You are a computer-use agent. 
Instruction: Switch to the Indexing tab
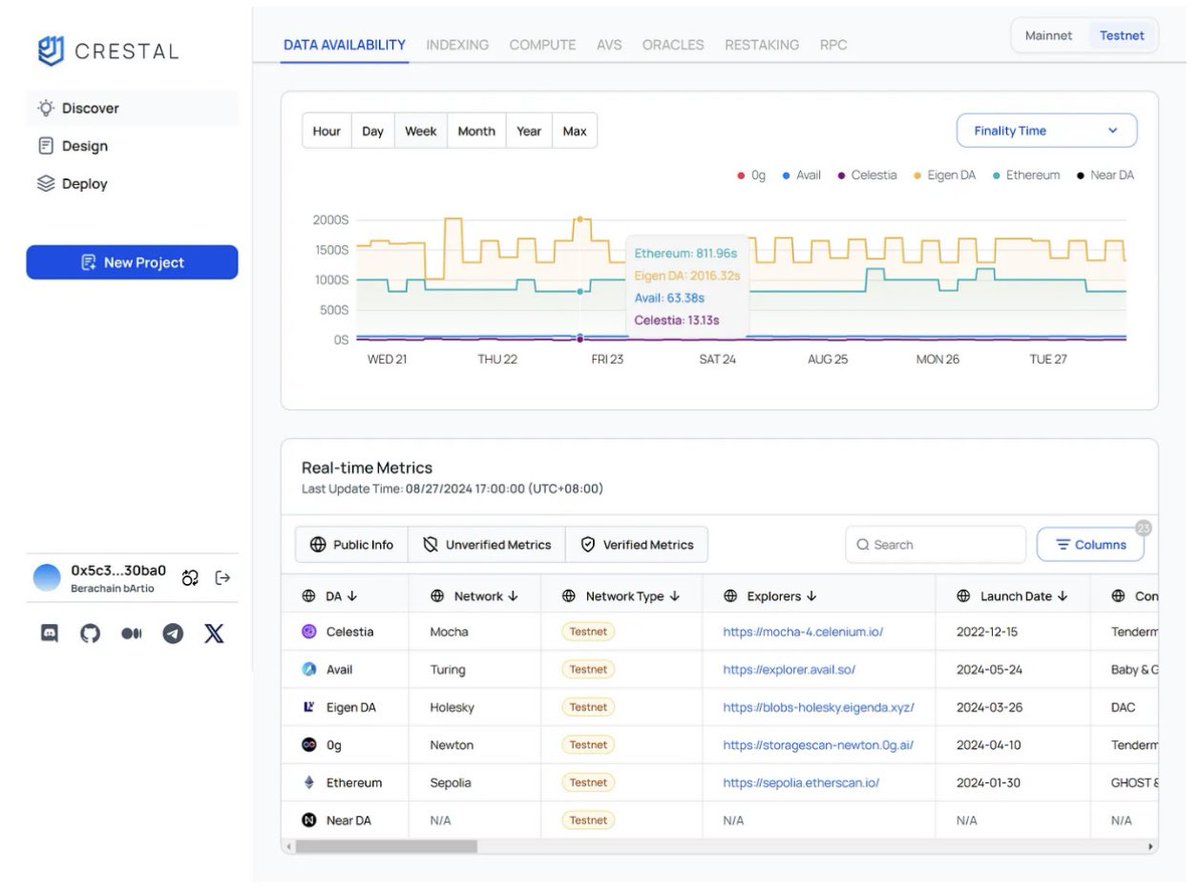point(457,45)
